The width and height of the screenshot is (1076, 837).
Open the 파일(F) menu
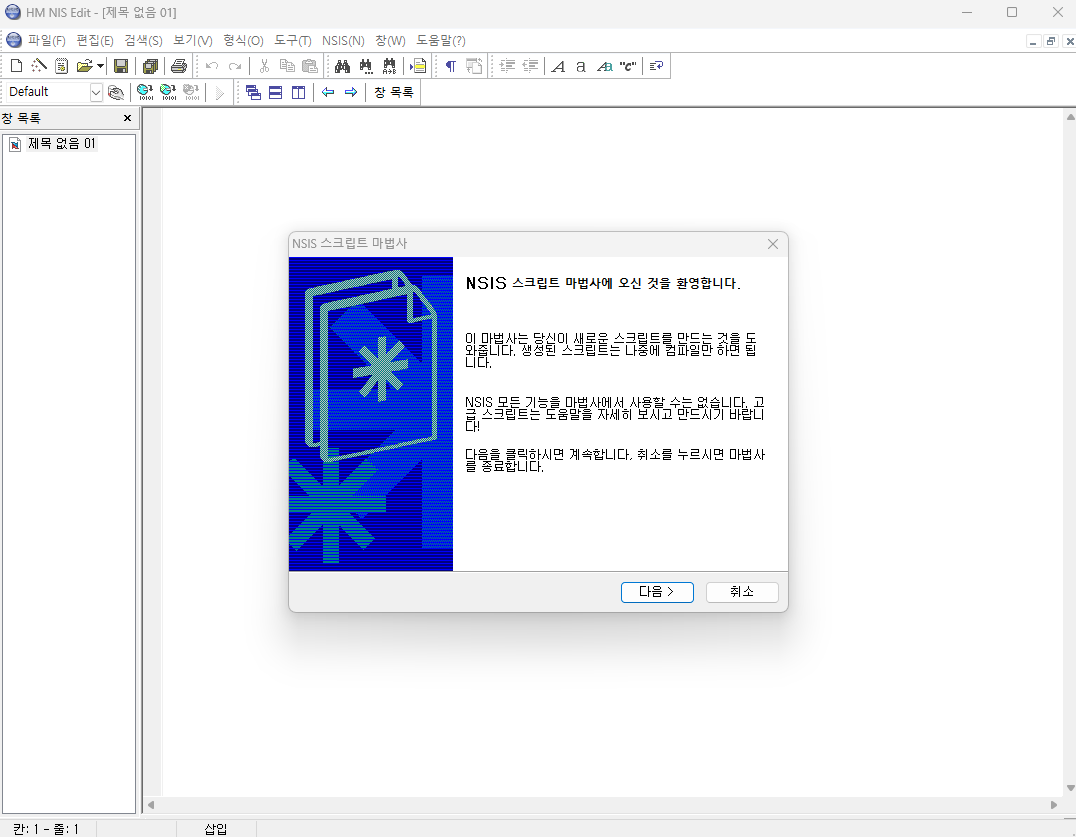[x=47, y=40]
